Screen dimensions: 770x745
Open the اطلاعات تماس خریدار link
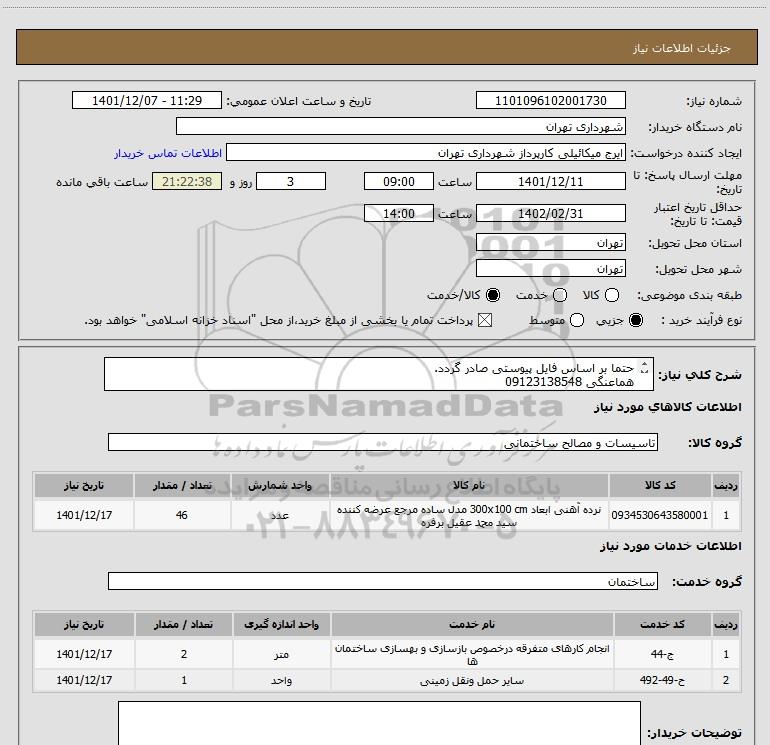(x=168, y=153)
